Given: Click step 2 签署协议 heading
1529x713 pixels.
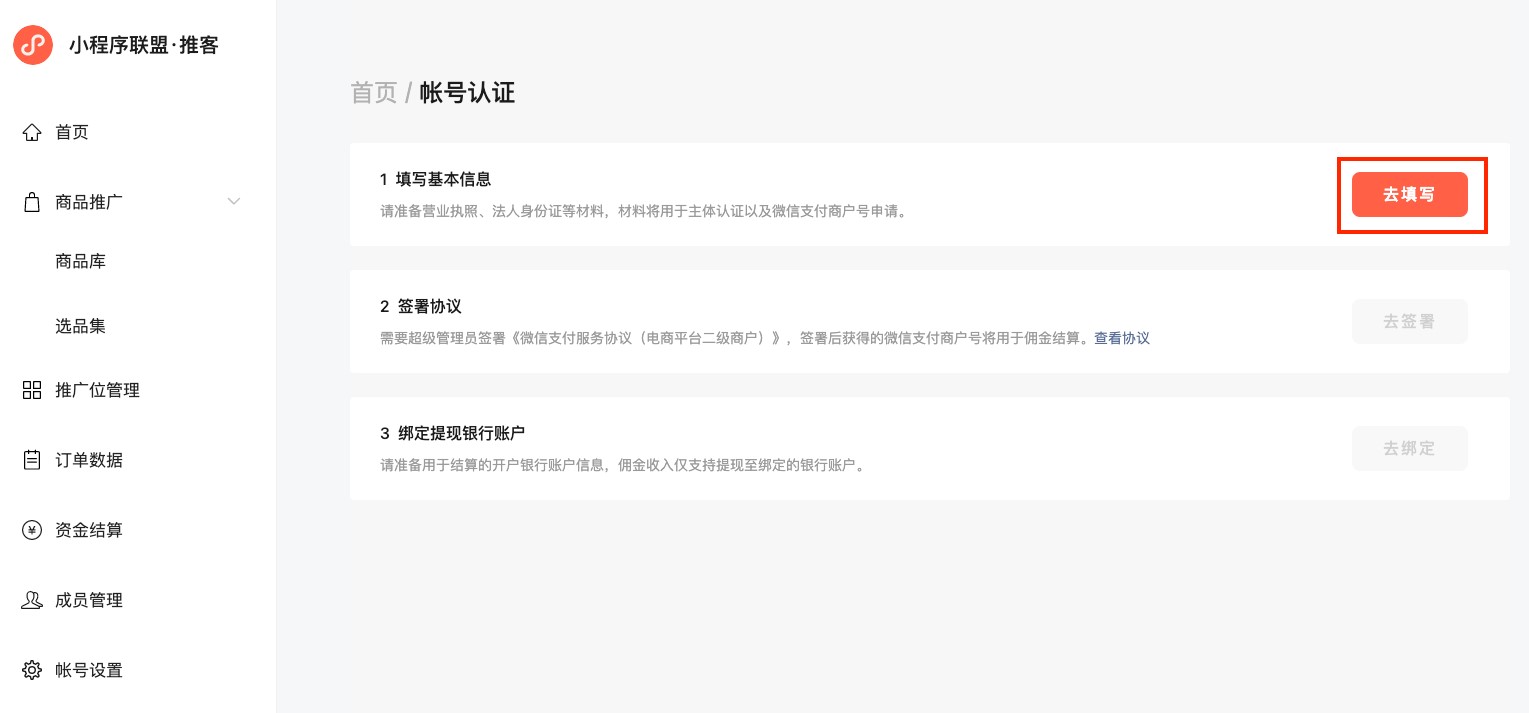Looking at the screenshot, I should (421, 306).
